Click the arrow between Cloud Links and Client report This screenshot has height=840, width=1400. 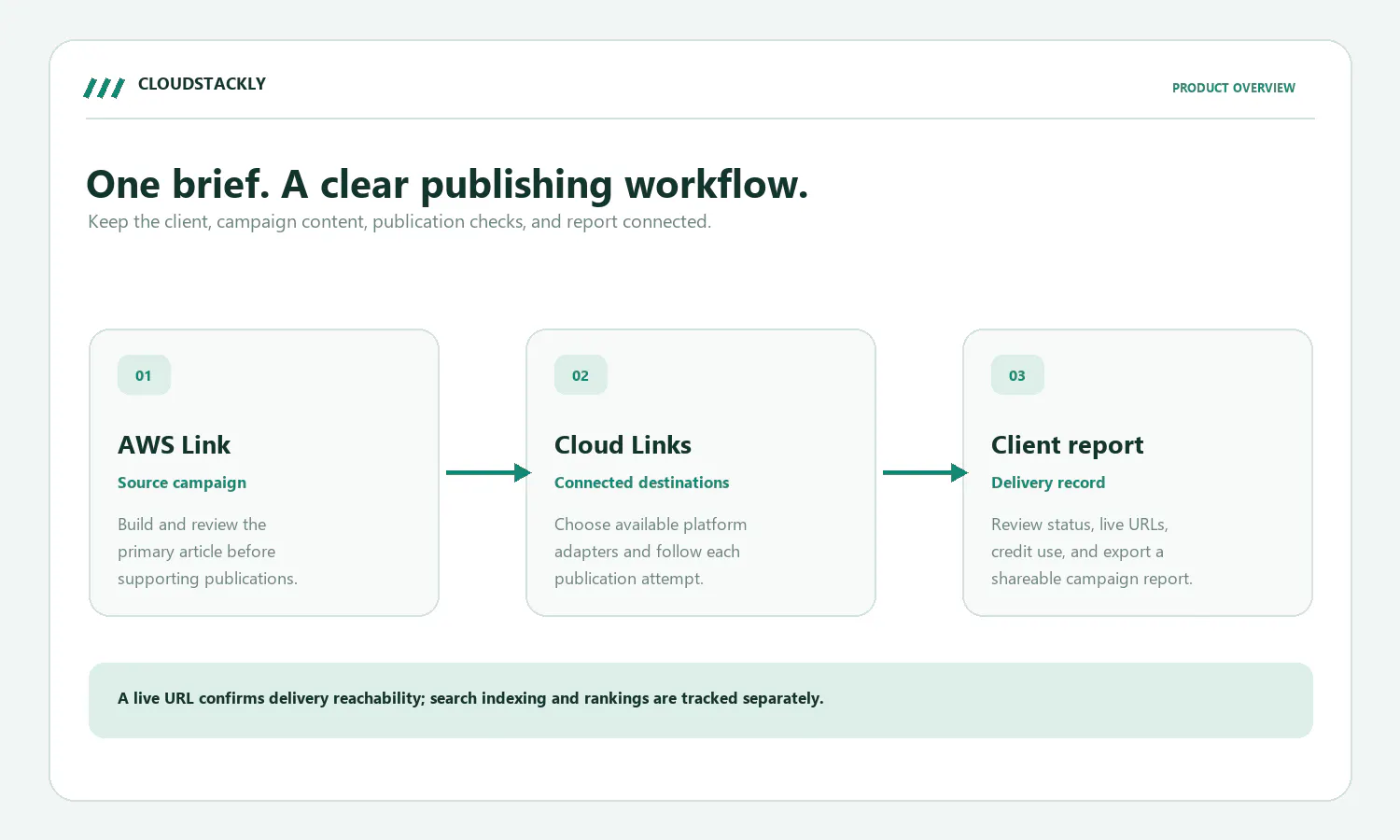(925, 472)
